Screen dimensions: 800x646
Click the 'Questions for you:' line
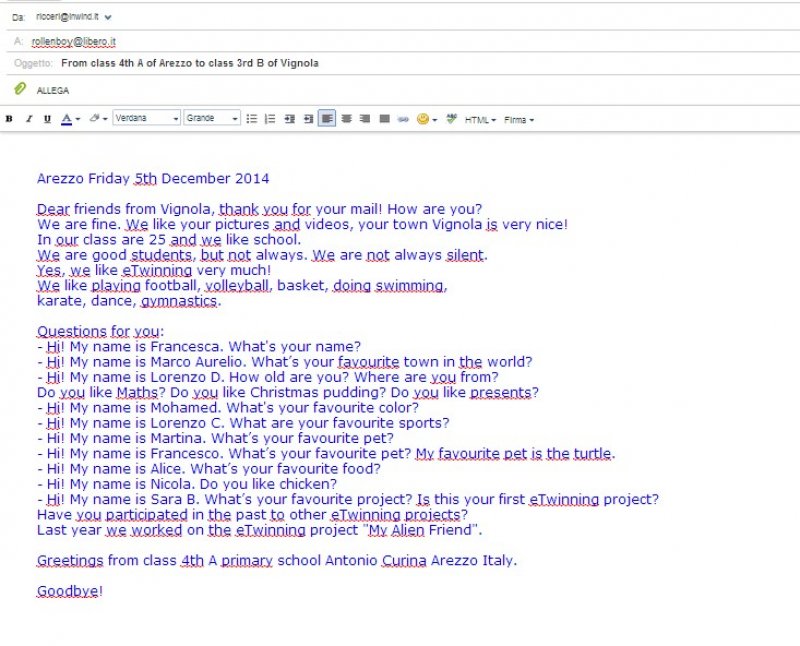click(x=101, y=332)
